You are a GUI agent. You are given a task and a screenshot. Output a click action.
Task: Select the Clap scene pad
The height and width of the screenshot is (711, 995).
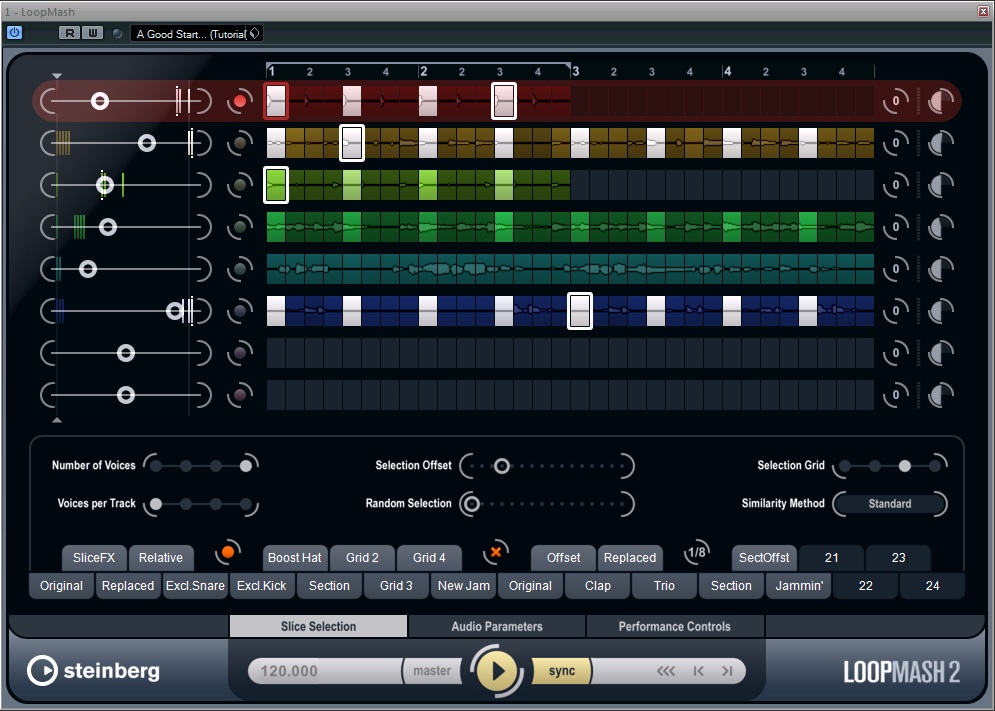pos(597,586)
